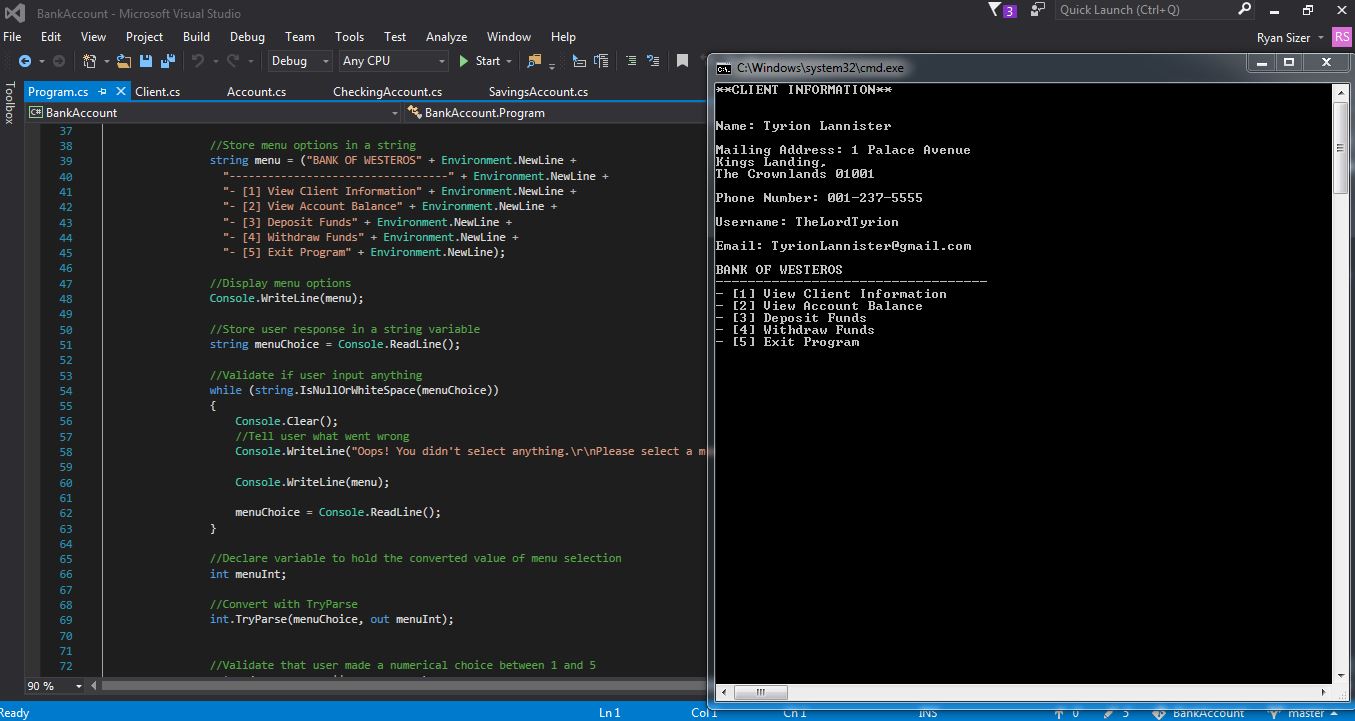Viewport: 1355px width, 721px height.
Task: Place cursor on code line 48 Console.WriteLine(menu)
Action: [286, 298]
